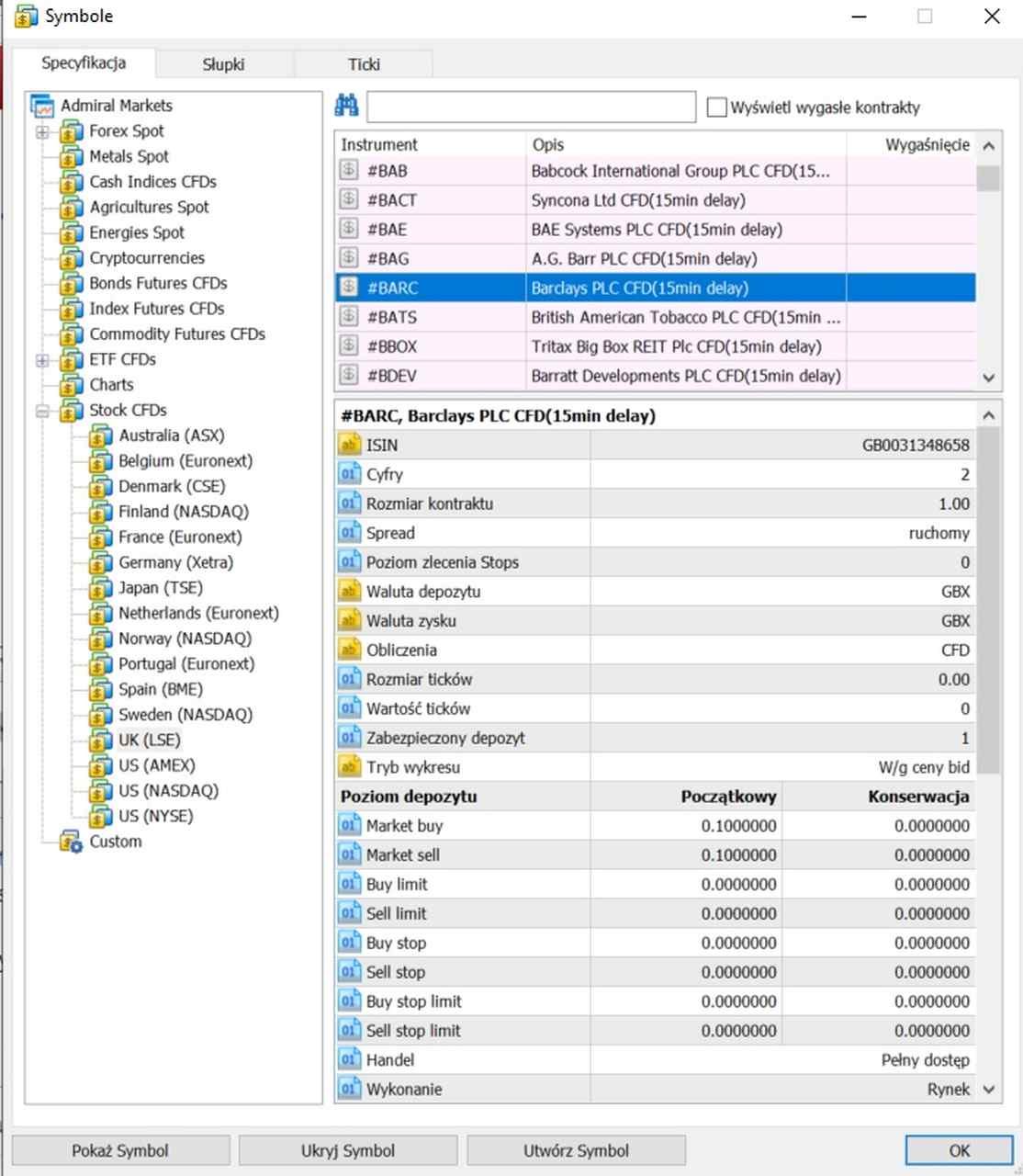Select the Netherlands (Euronext) tree item
1023x1176 pixels.
click(x=198, y=614)
